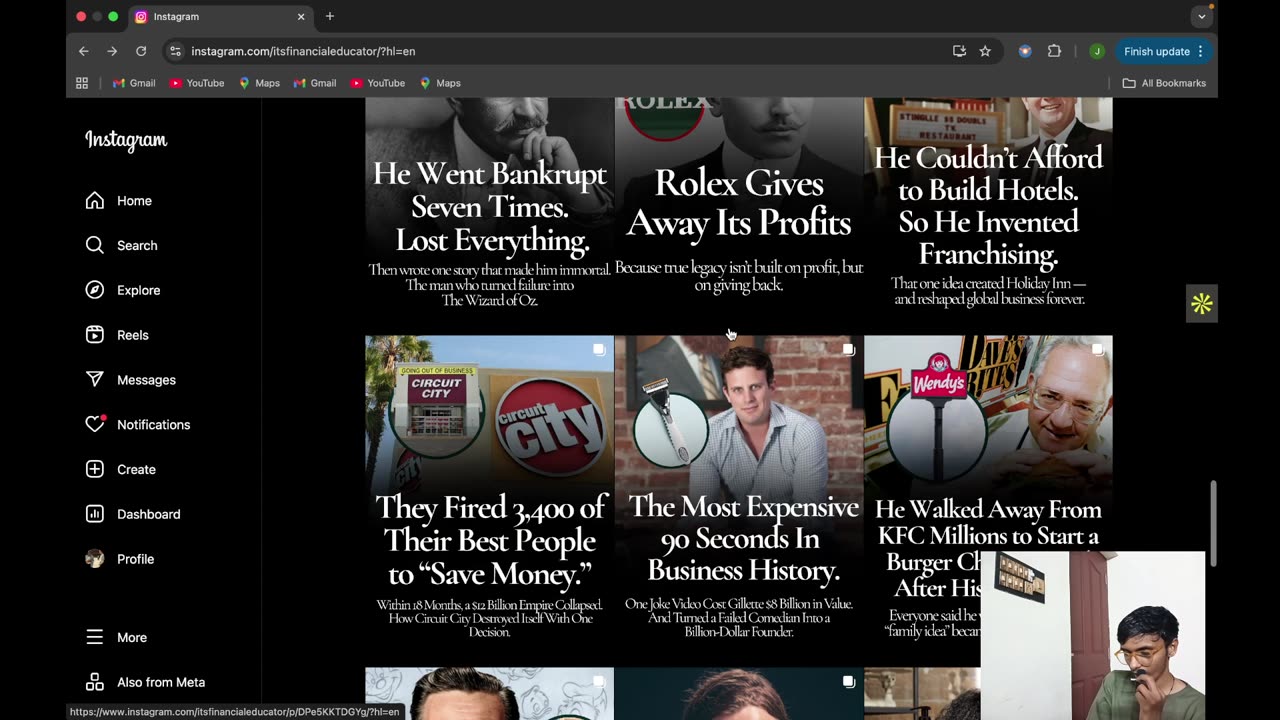Expand the More menu in the sidebar
1280x720 pixels.
(116, 637)
